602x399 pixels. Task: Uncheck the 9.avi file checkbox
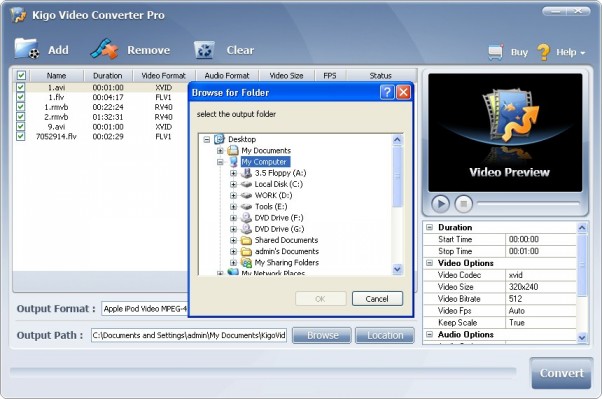click(x=20, y=126)
